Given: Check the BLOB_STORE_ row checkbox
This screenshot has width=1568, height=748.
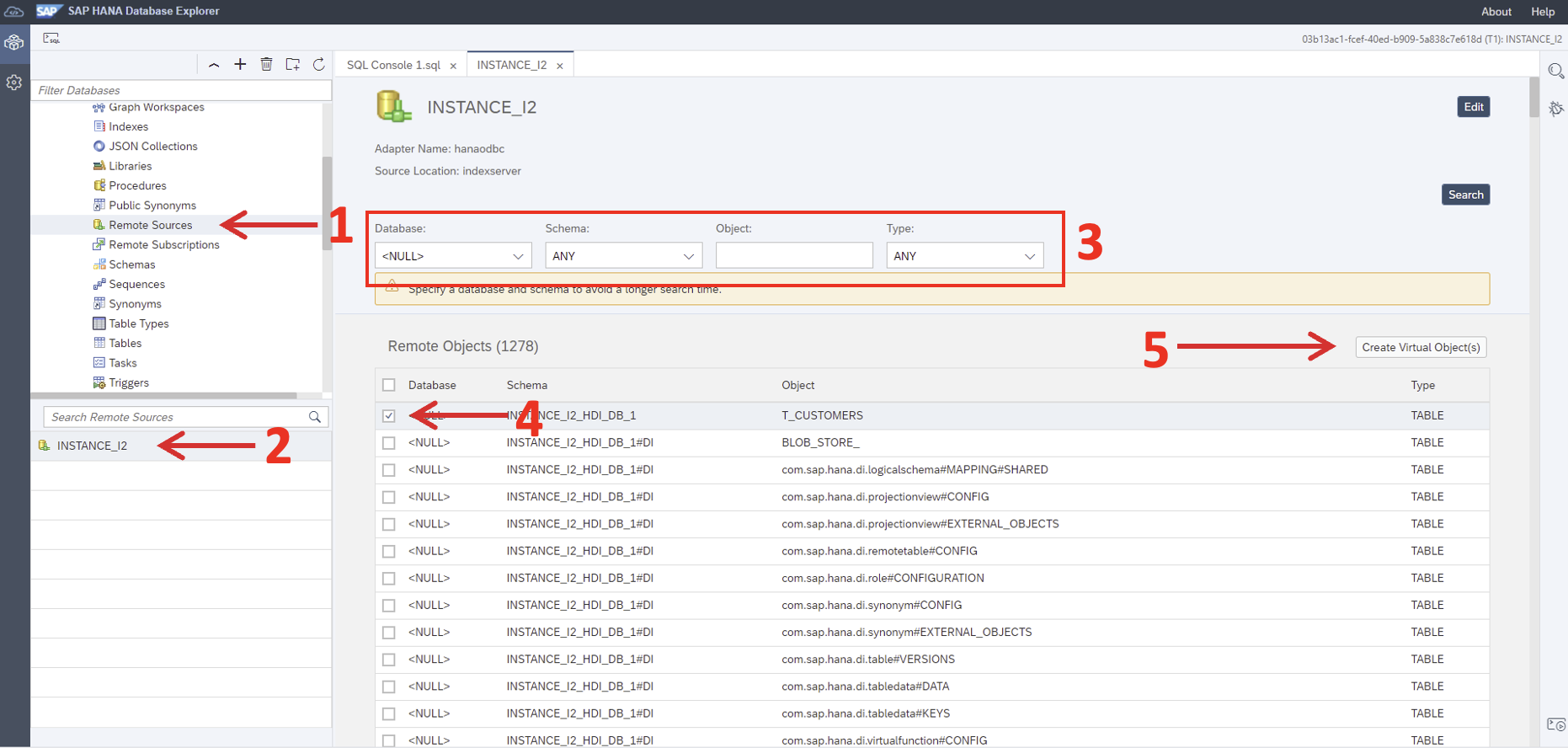Looking at the screenshot, I should click(x=388, y=442).
